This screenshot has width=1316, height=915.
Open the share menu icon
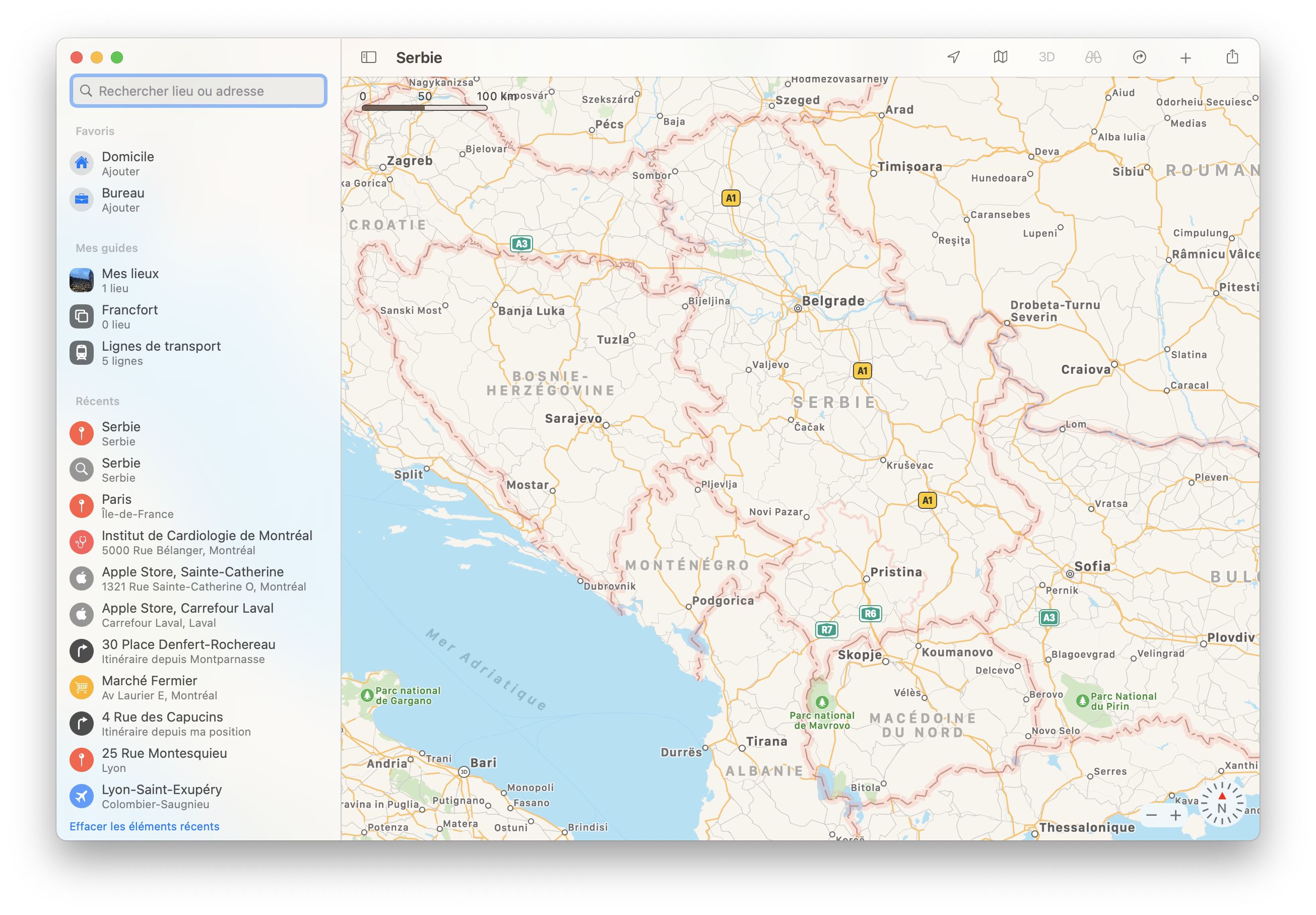point(1232,57)
